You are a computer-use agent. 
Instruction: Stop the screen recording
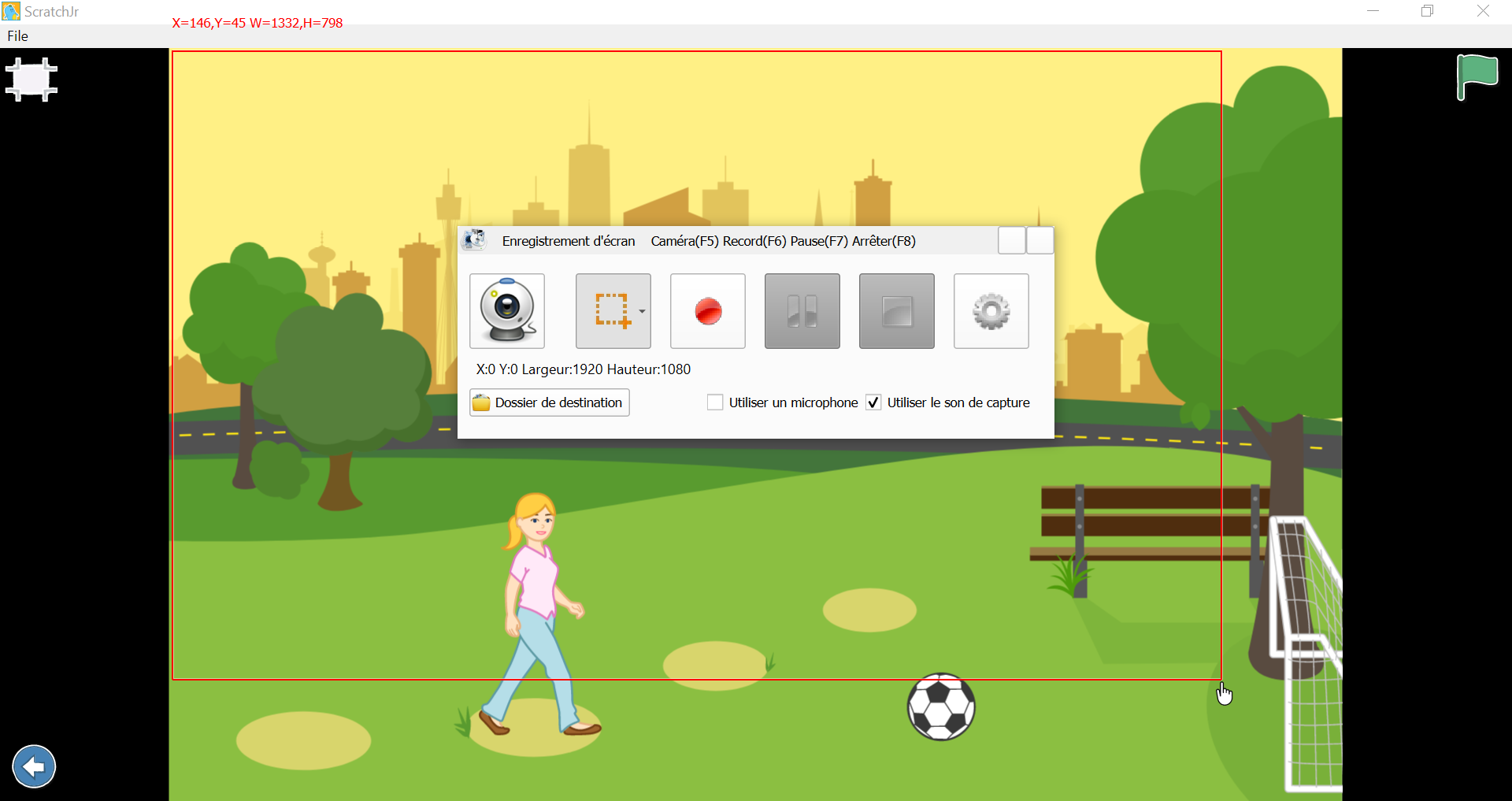(x=897, y=311)
